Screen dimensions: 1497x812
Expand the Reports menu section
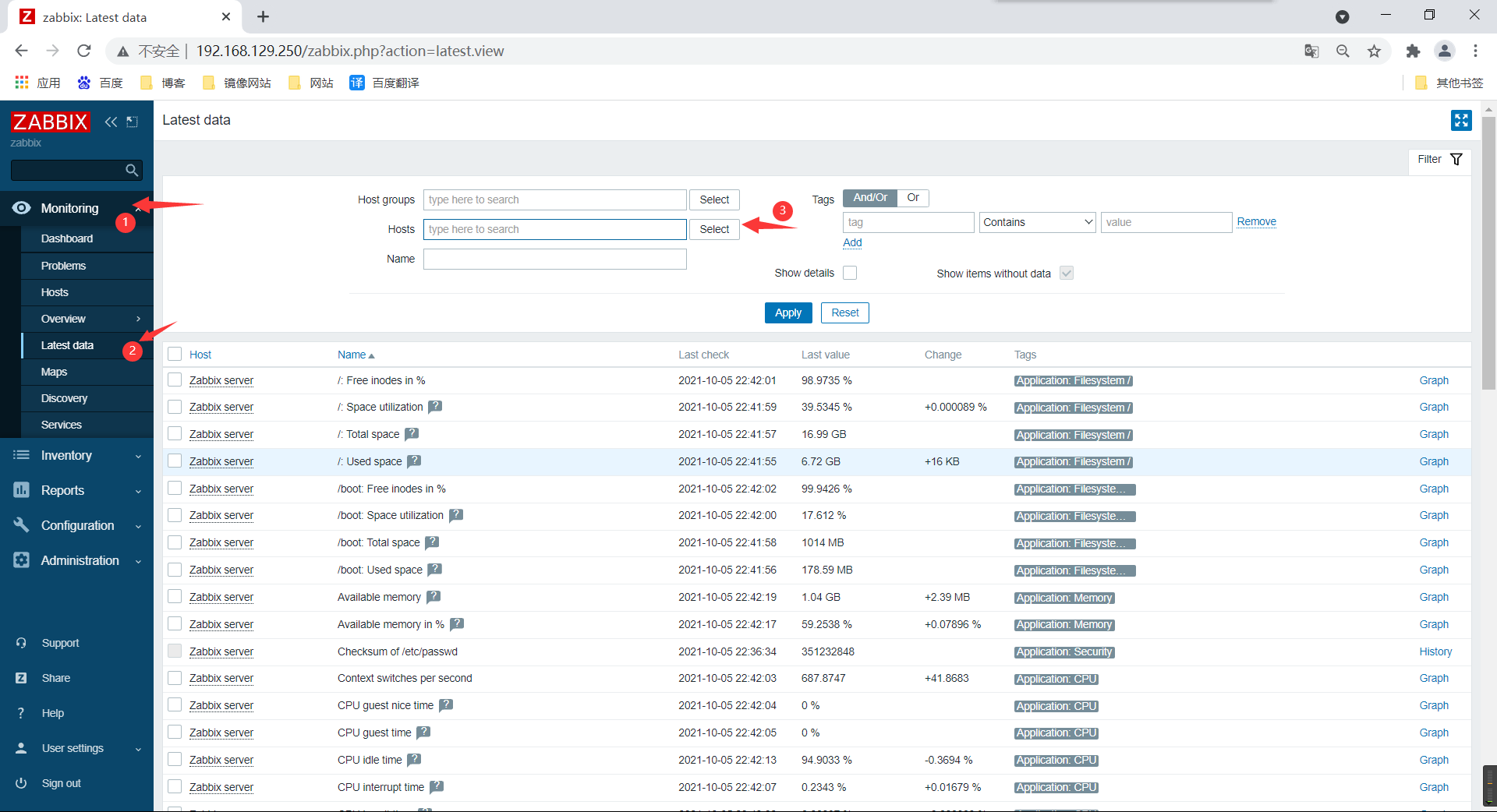[76, 491]
